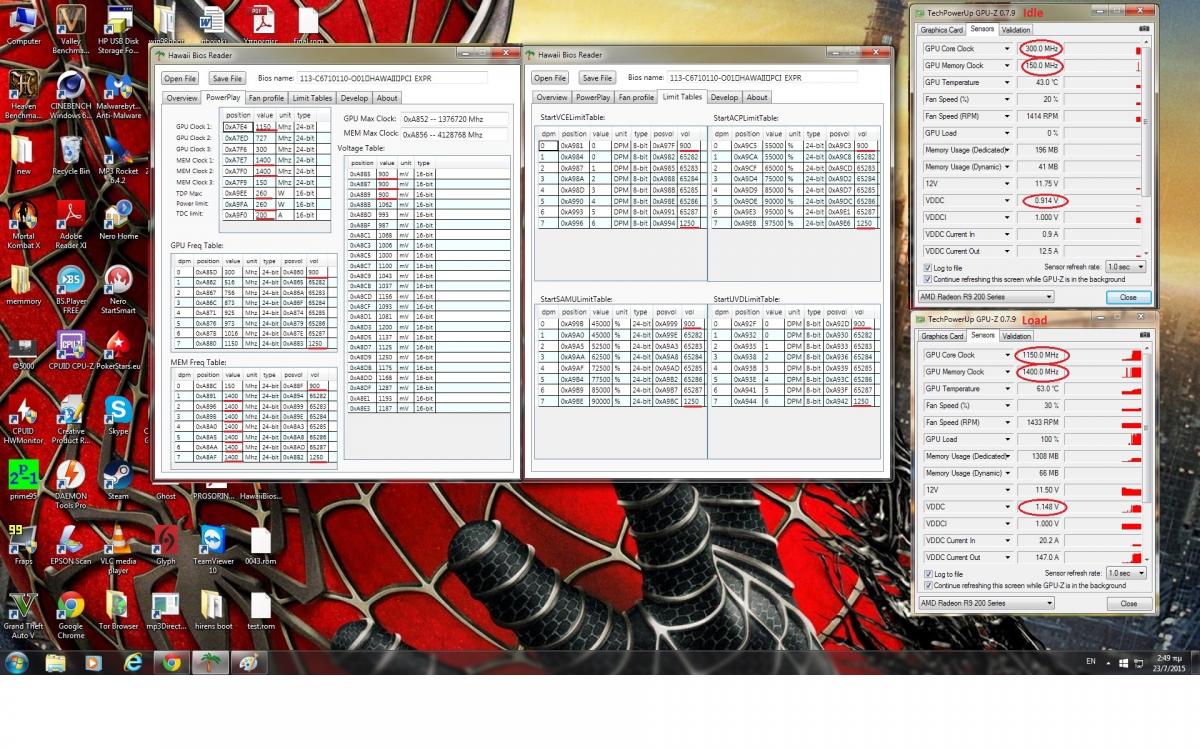Switch to Develop tab in right Hawaii Bios Reader

[x=724, y=97]
